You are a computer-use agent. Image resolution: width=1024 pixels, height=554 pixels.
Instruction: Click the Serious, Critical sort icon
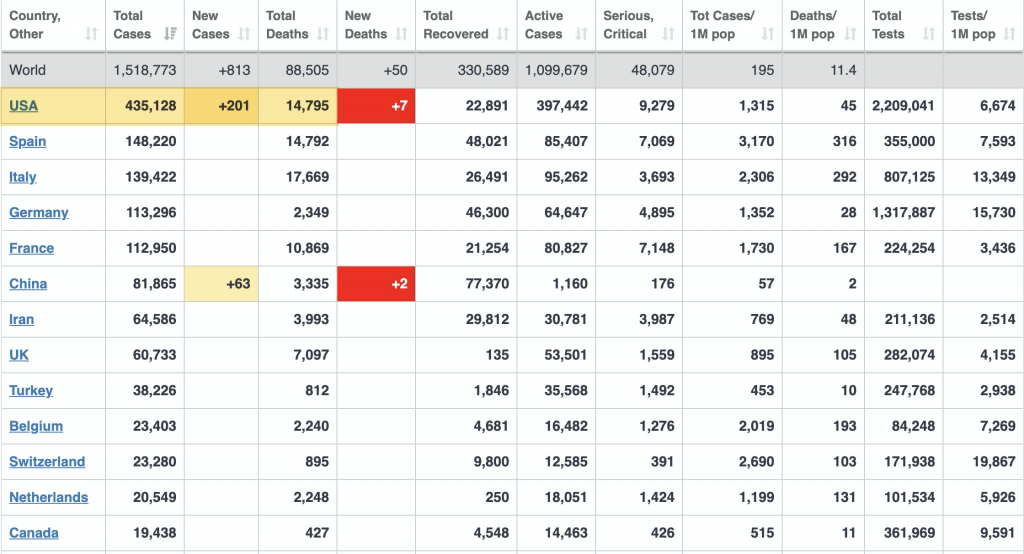[x=667, y=34]
